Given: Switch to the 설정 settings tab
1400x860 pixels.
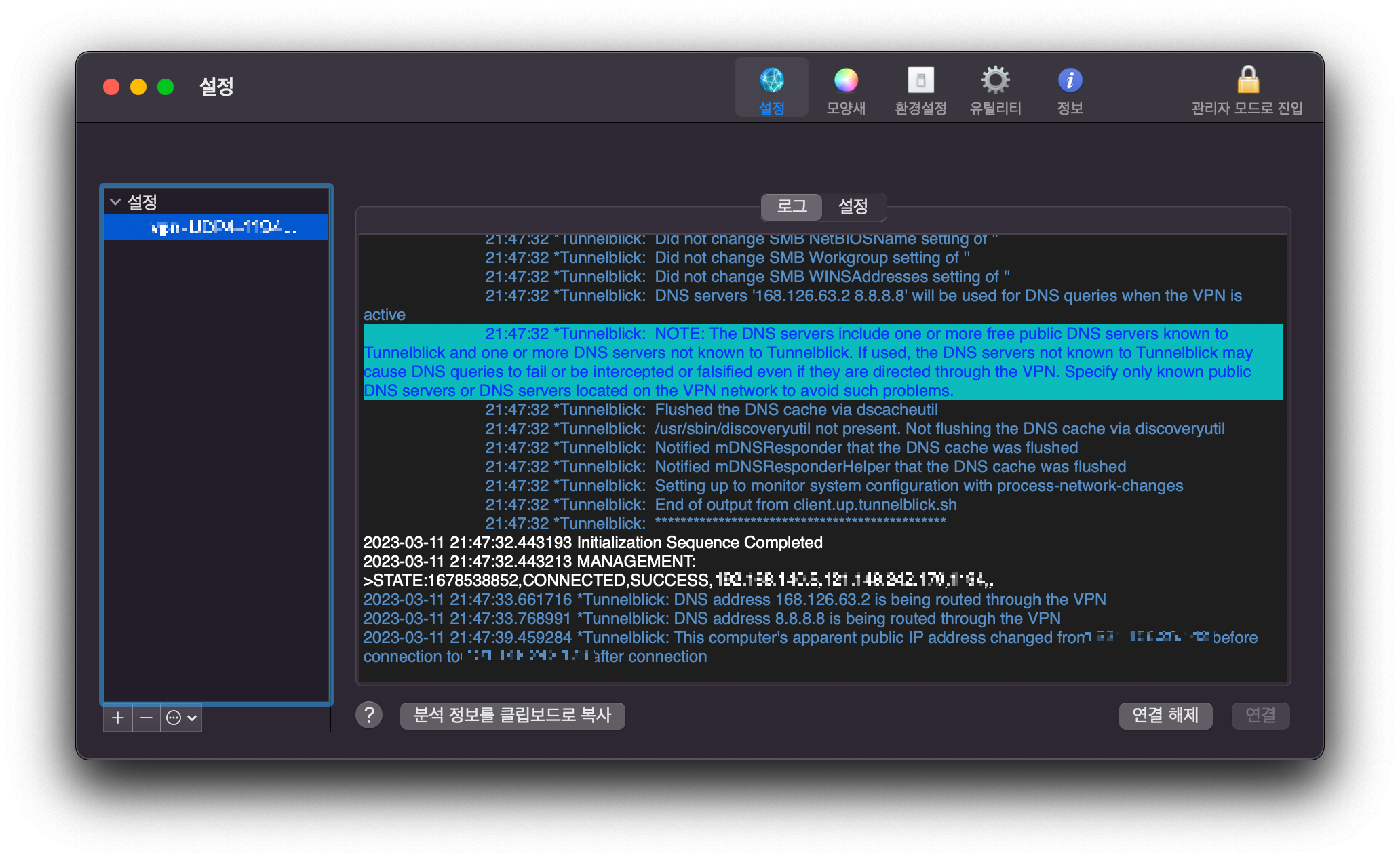Looking at the screenshot, I should [x=853, y=207].
